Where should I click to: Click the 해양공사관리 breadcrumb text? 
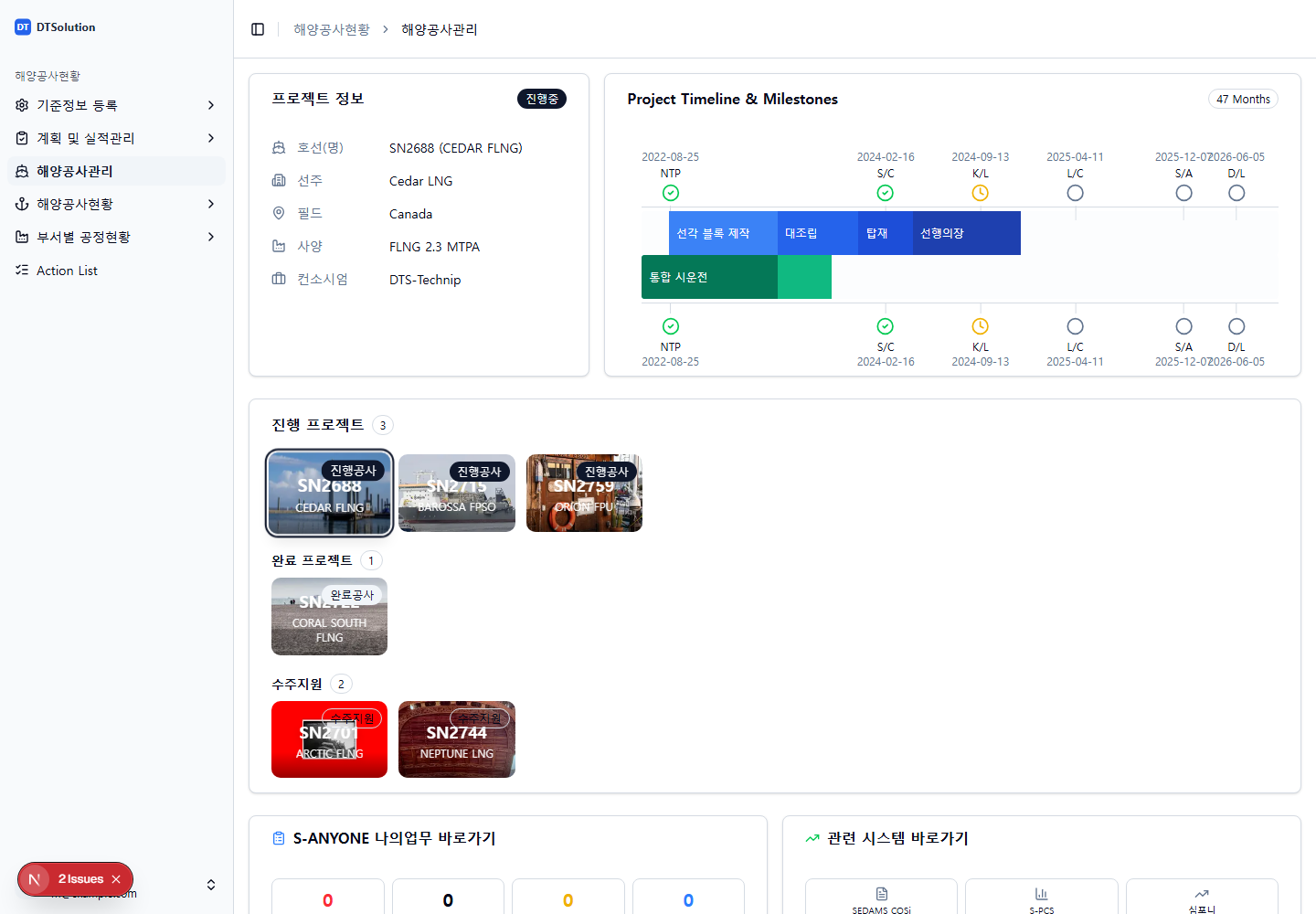coord(440,29)
